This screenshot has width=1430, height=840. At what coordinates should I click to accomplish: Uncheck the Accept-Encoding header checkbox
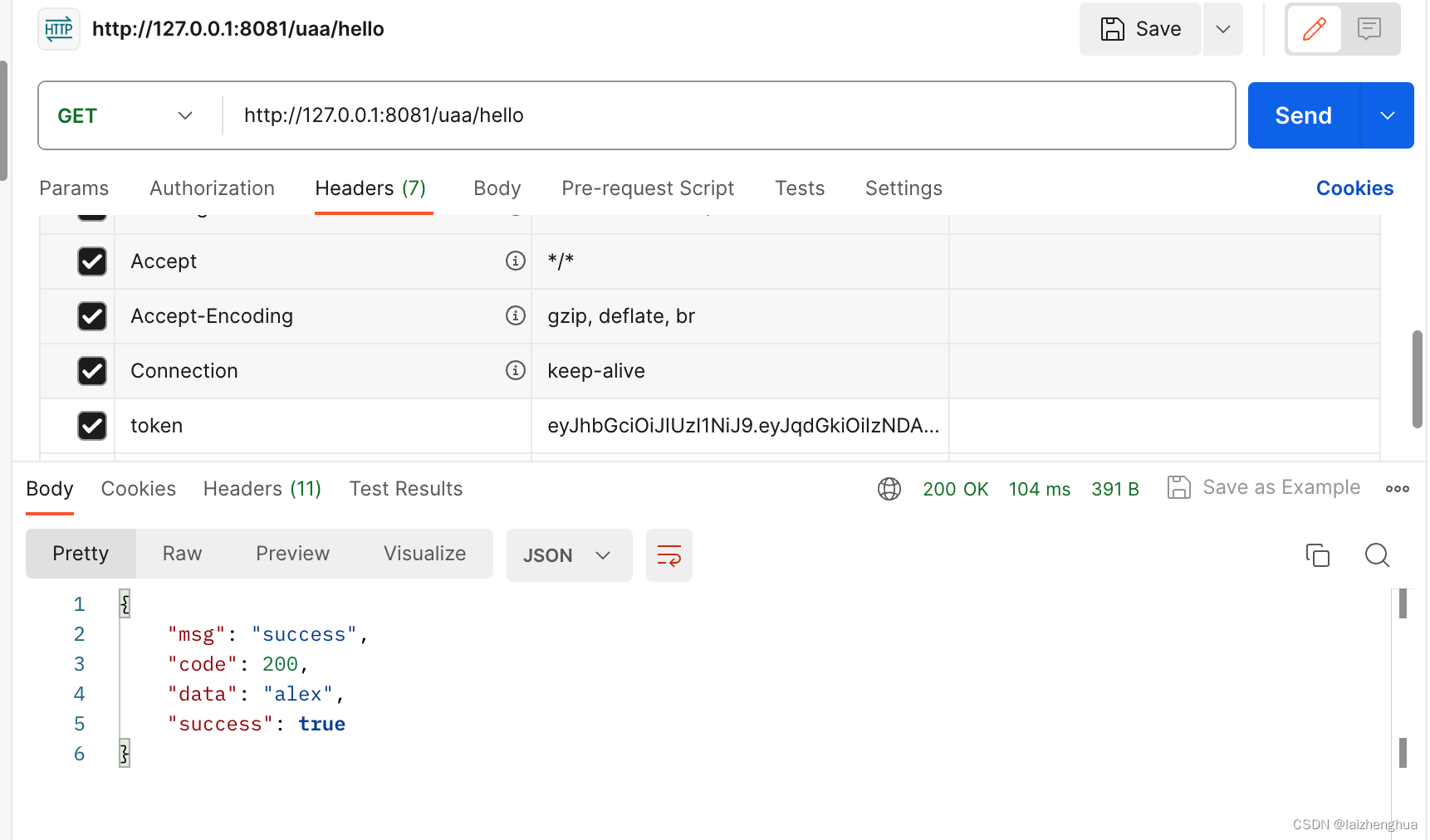pyautogui.click(x=92, y=316)
